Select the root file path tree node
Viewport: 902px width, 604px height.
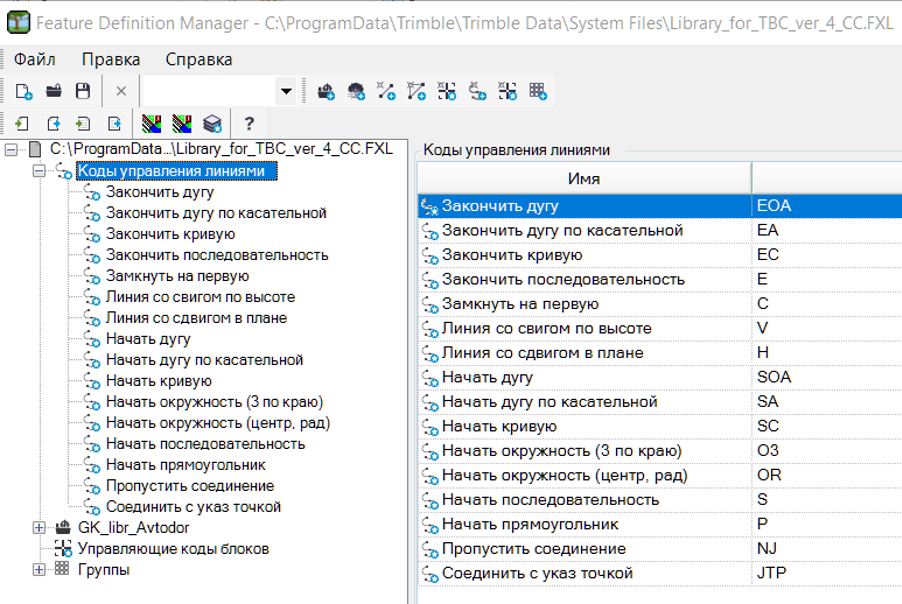coord(221,149)
